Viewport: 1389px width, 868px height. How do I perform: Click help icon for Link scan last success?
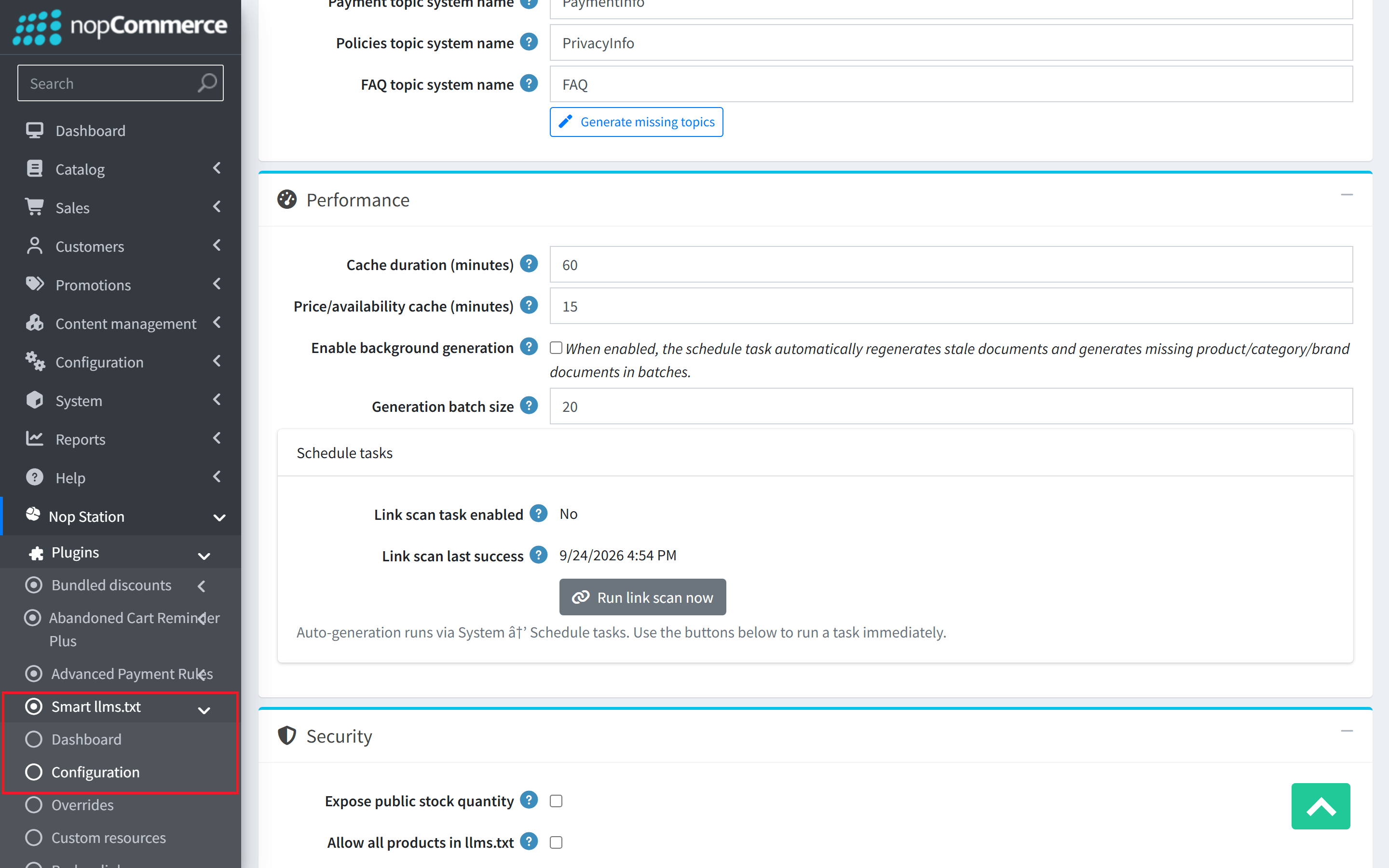pyautogui.click(x=538, y=555)
